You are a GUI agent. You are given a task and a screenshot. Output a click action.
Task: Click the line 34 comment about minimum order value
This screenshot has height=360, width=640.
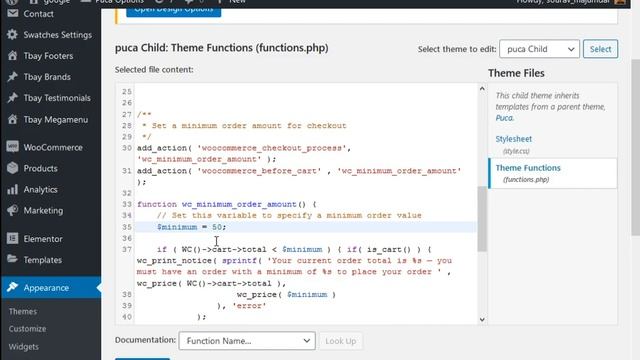point(289,216)
